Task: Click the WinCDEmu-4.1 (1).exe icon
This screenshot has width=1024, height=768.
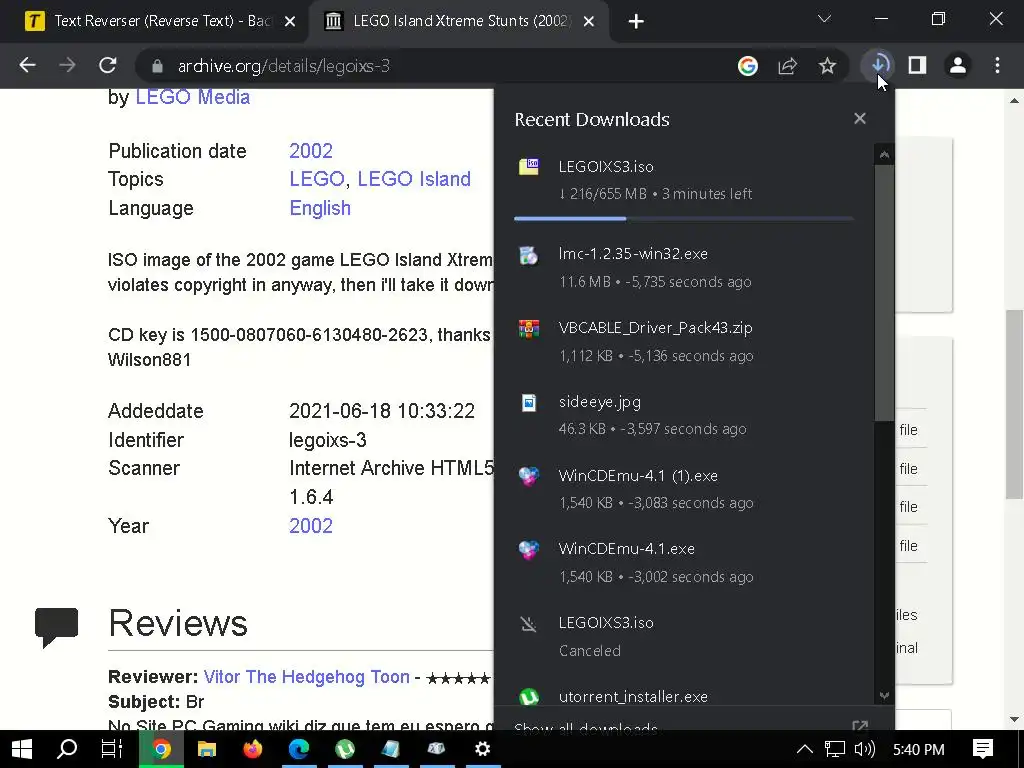Action: 529,476
